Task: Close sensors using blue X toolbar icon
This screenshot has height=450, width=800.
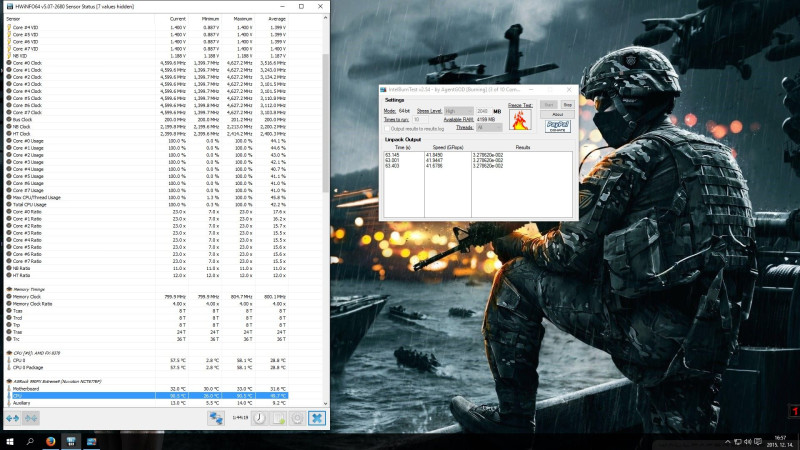Action: 317,418
